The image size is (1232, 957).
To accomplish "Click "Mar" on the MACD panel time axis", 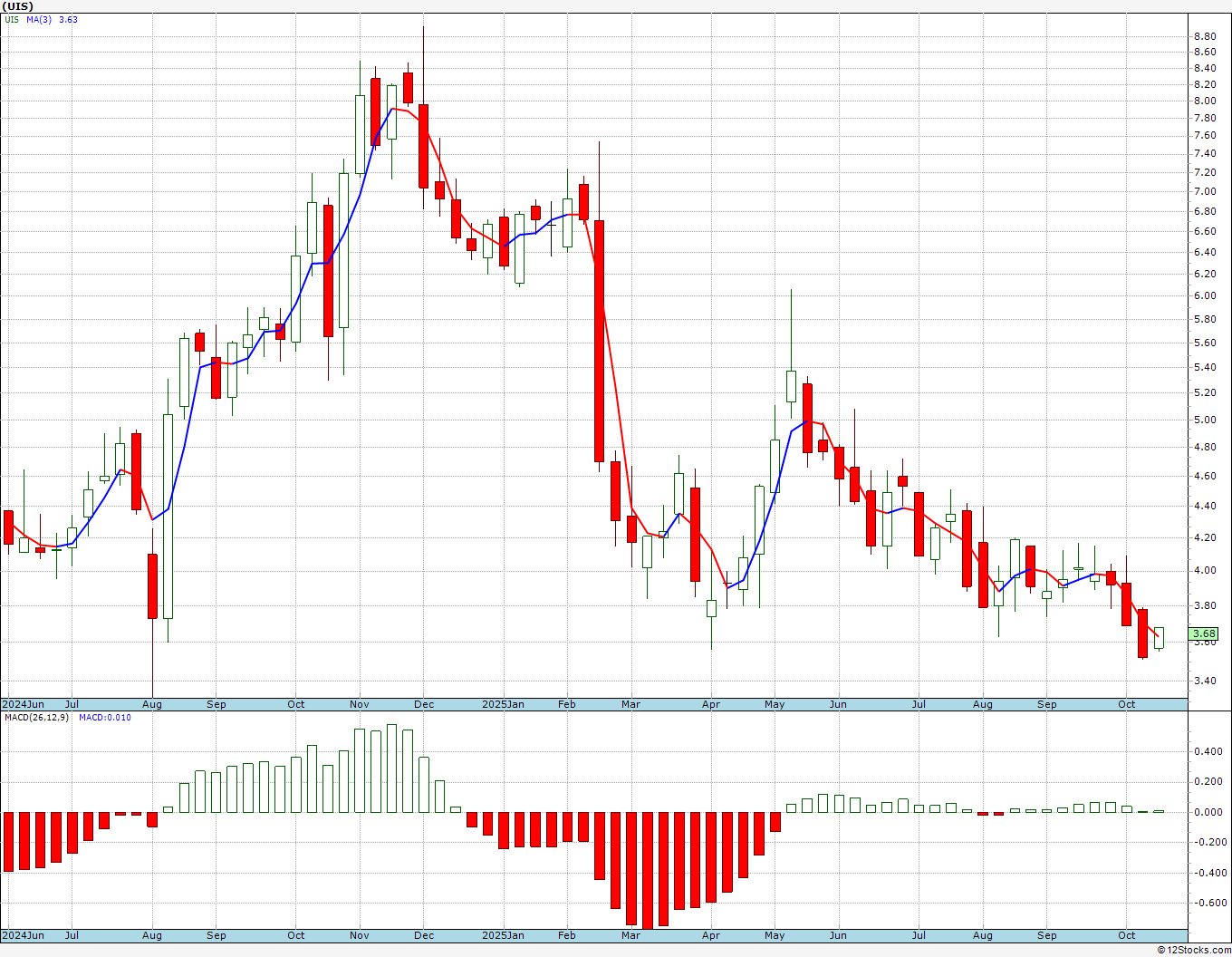I will click(630, 935).
